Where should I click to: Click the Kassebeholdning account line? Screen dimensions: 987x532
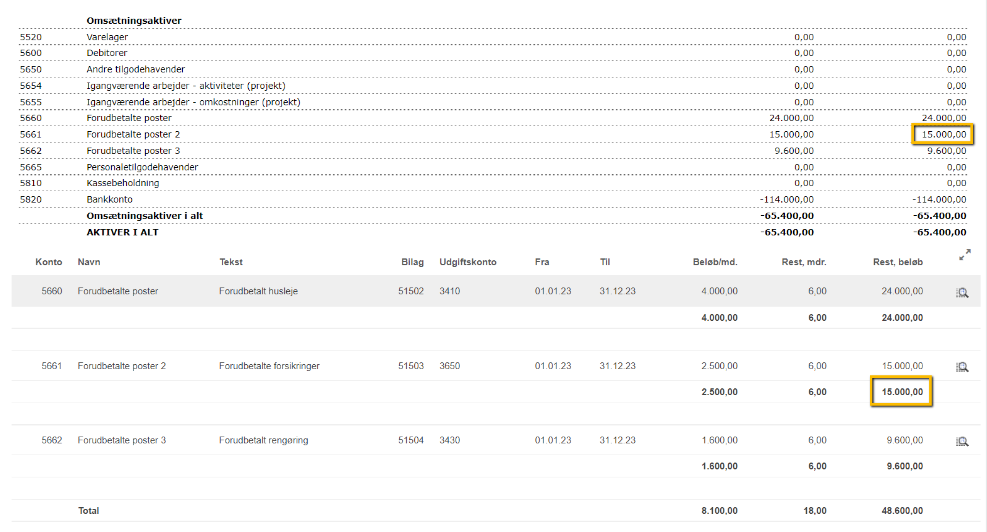click(x=123, y=183)
